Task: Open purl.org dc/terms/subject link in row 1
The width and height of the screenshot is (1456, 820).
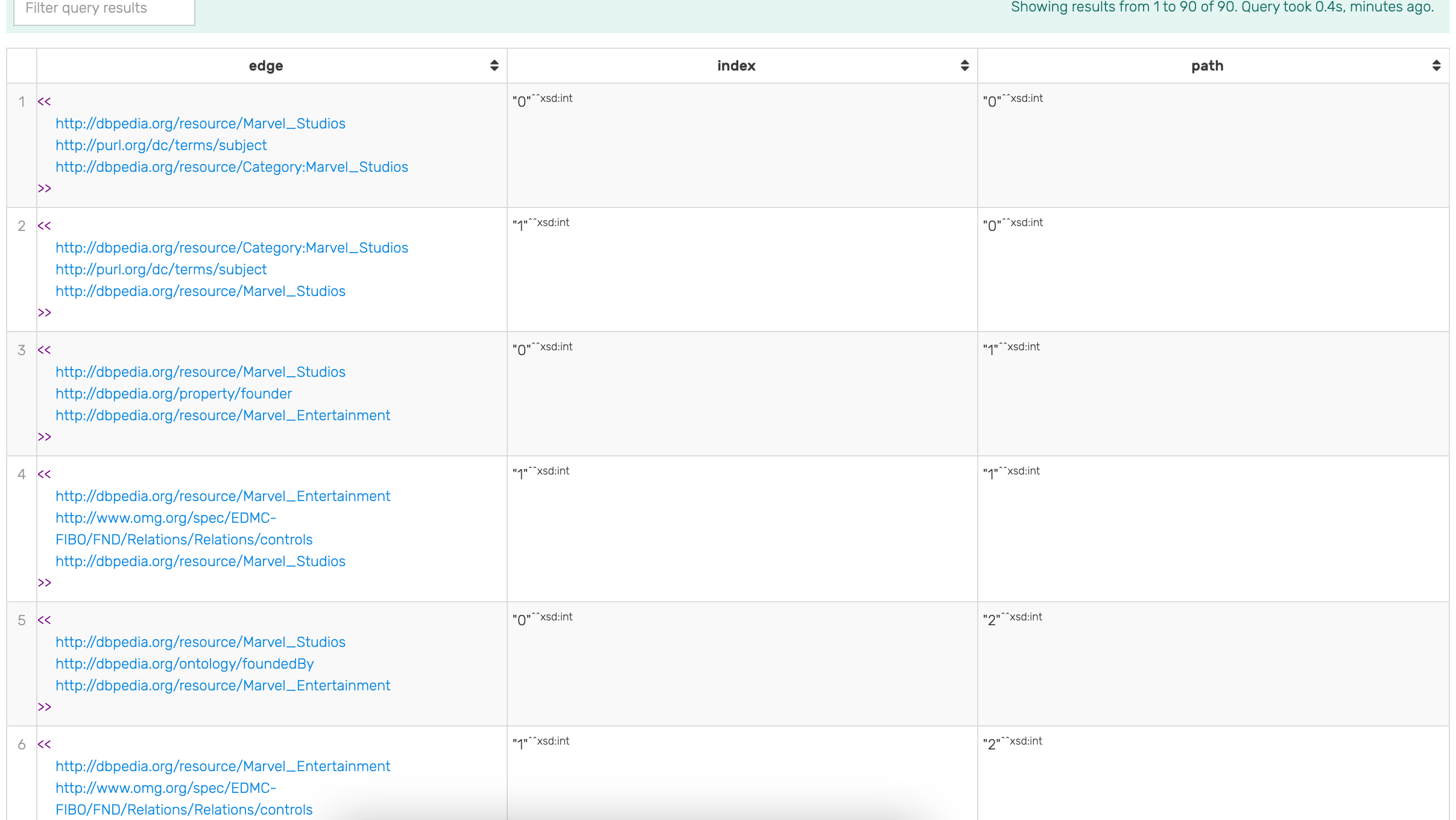Action: coord(161,145)
